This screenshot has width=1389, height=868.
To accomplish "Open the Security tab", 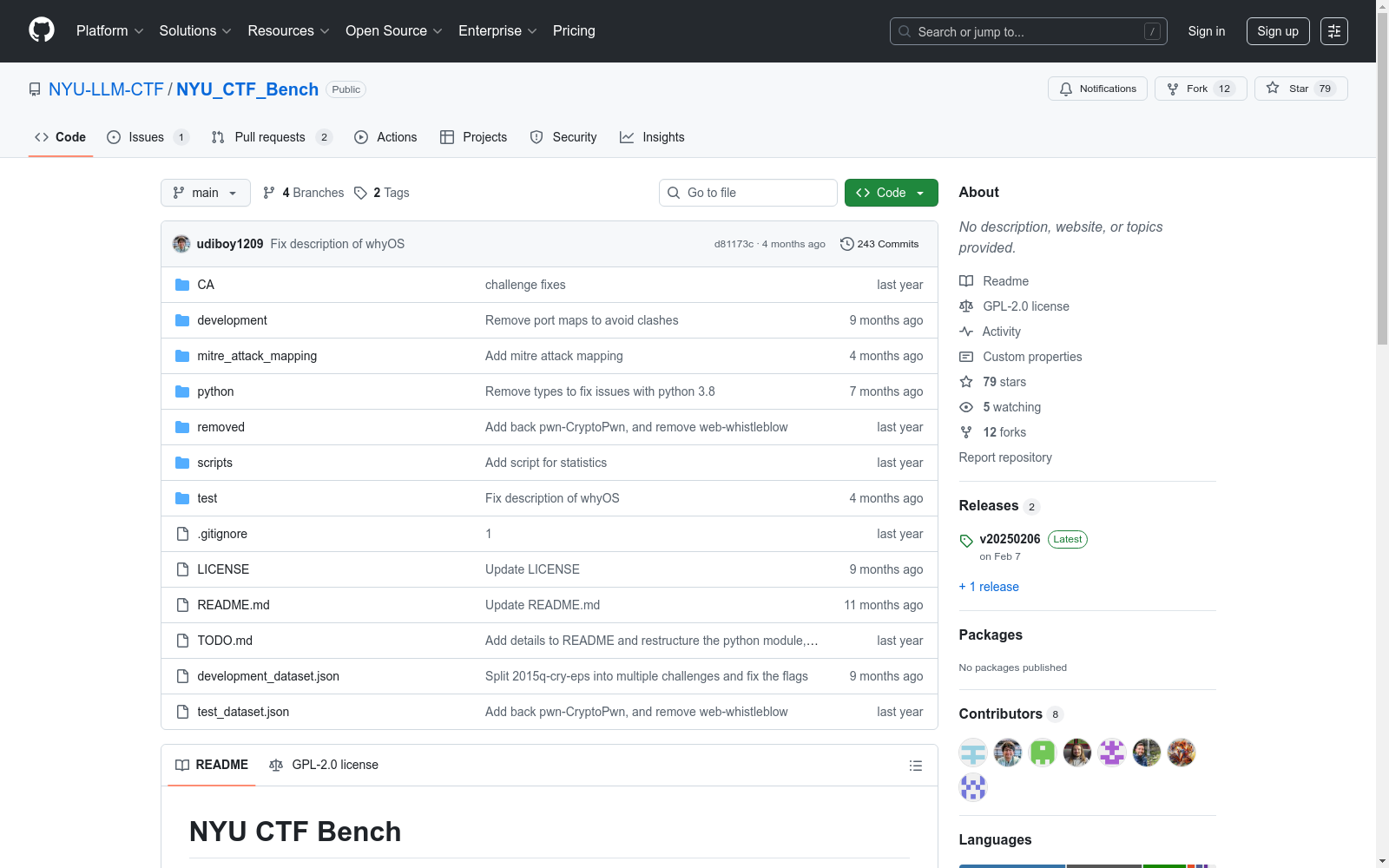I will click(563, 137).
